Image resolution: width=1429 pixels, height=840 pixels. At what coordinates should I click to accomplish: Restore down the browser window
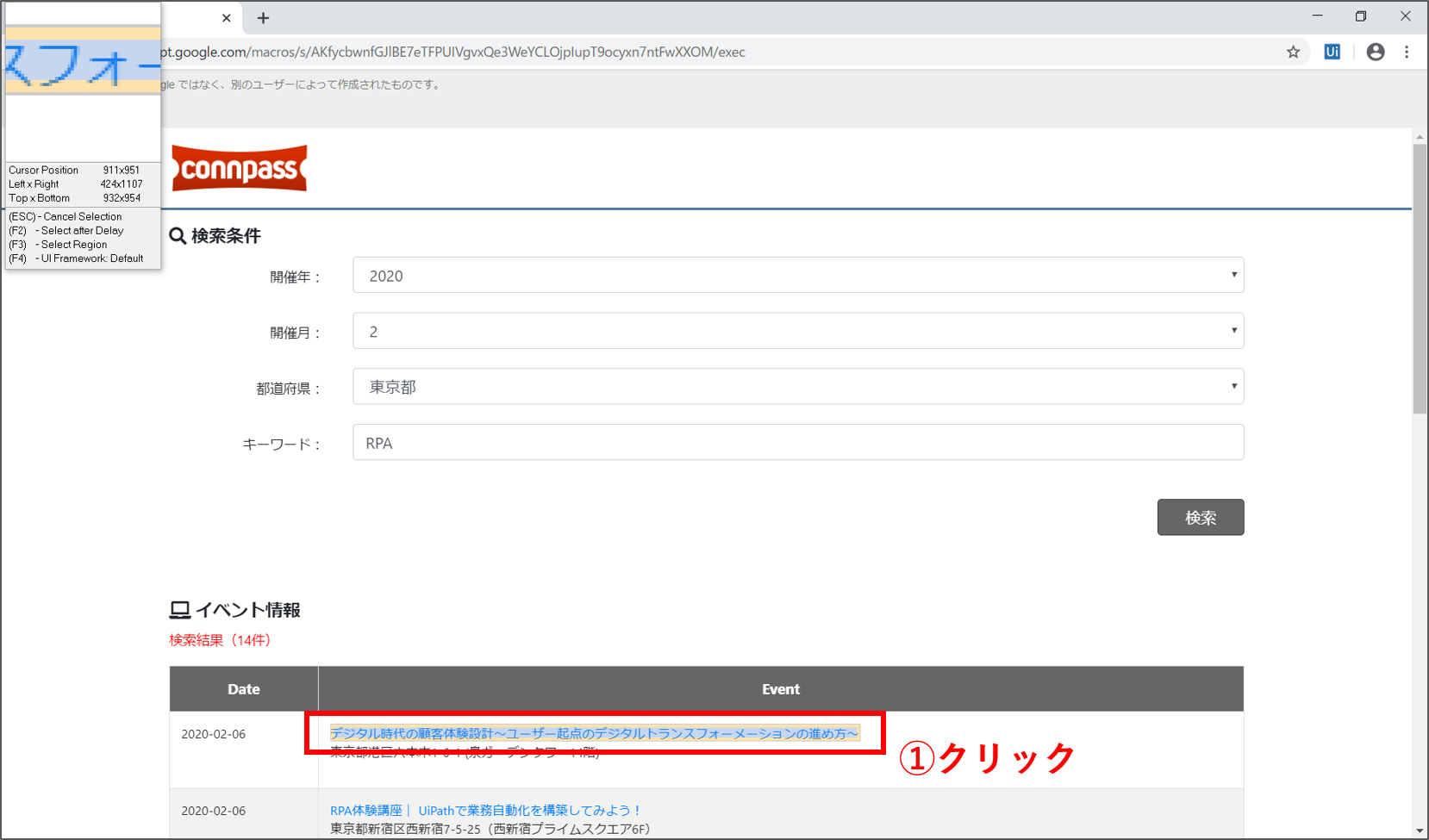pyautogui.click(x=1361, y=16)
